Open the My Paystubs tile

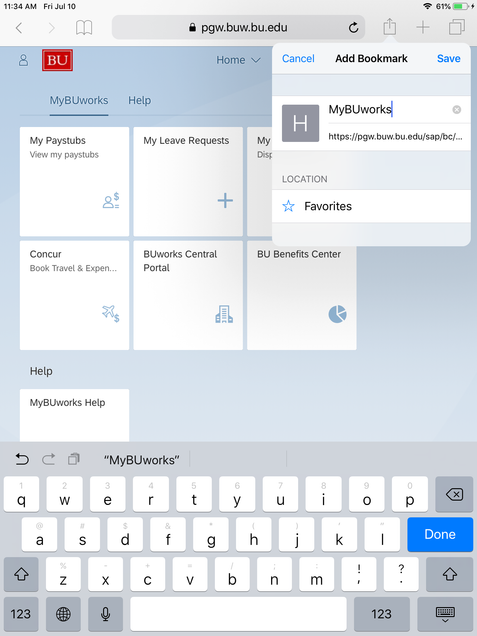click(x=75, y=181)
